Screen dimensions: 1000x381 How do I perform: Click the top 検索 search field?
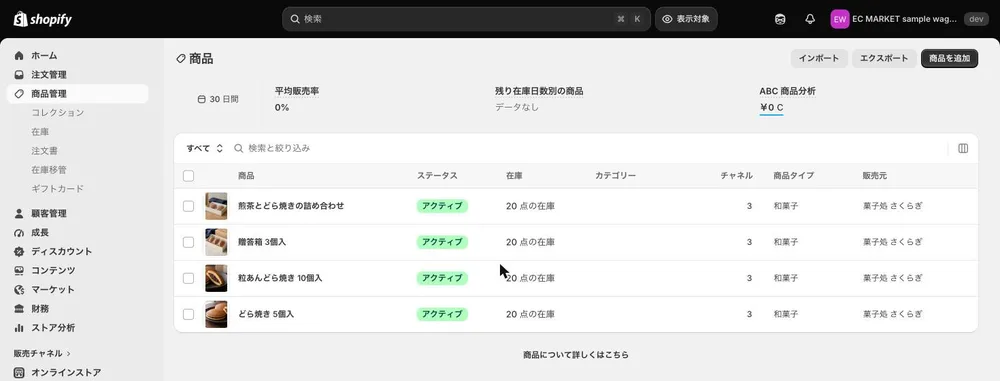[466, 19]
